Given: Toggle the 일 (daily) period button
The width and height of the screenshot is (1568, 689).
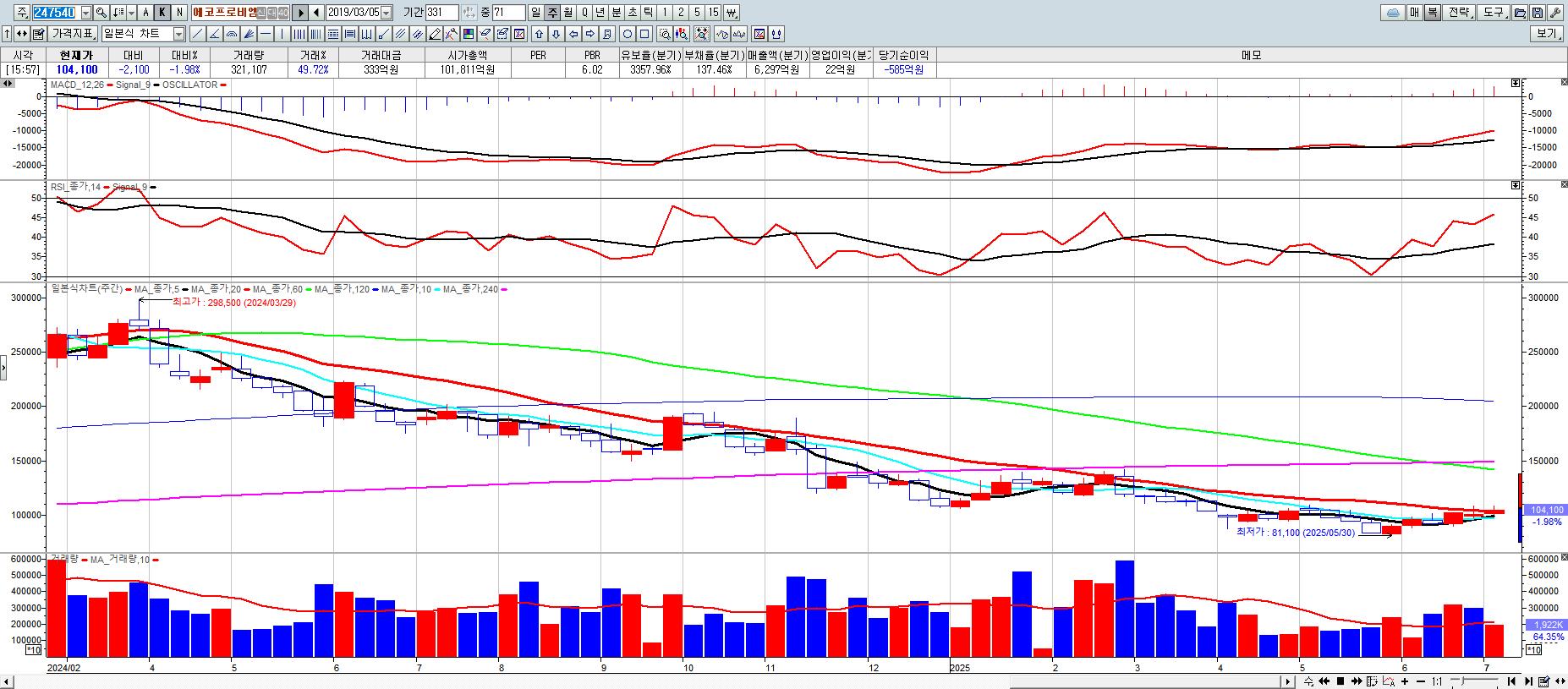Looking at the screenshot, I should point(535,13).
